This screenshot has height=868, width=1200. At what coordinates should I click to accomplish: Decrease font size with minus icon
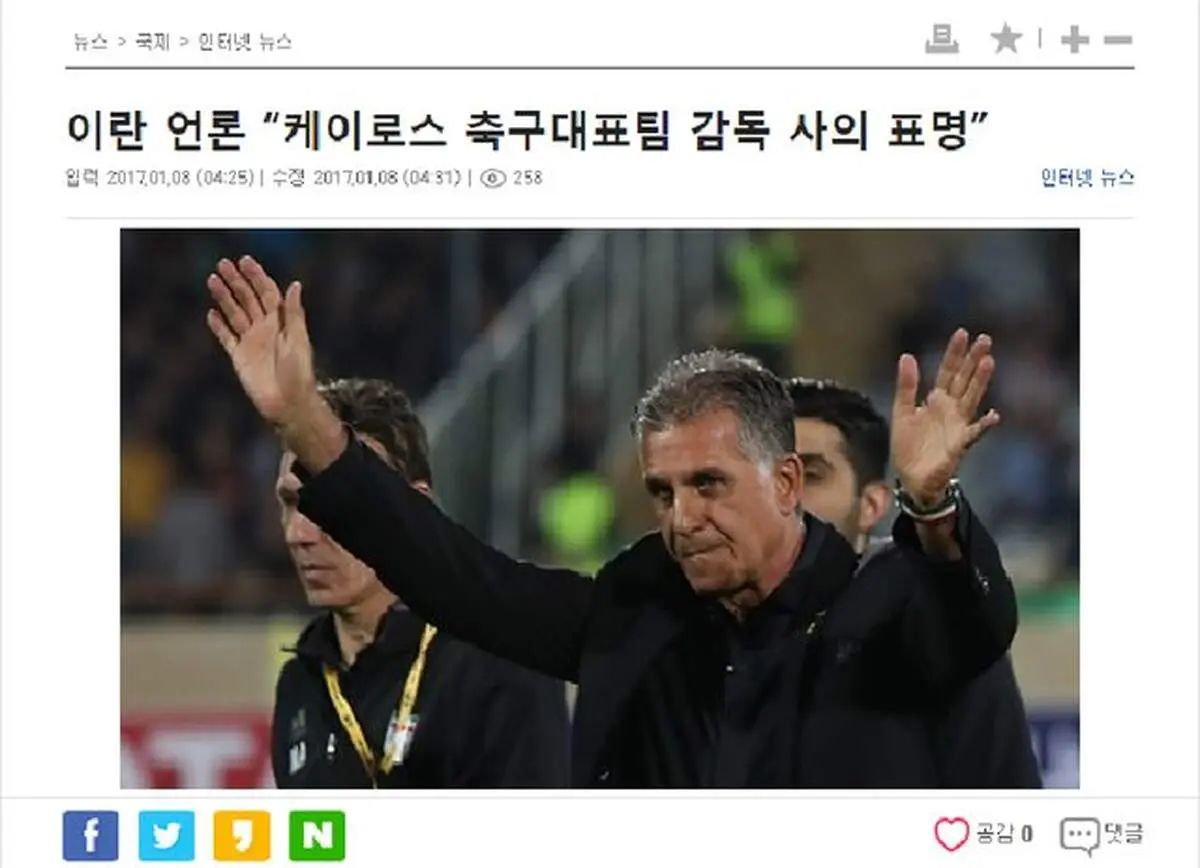click(1118, 40)
